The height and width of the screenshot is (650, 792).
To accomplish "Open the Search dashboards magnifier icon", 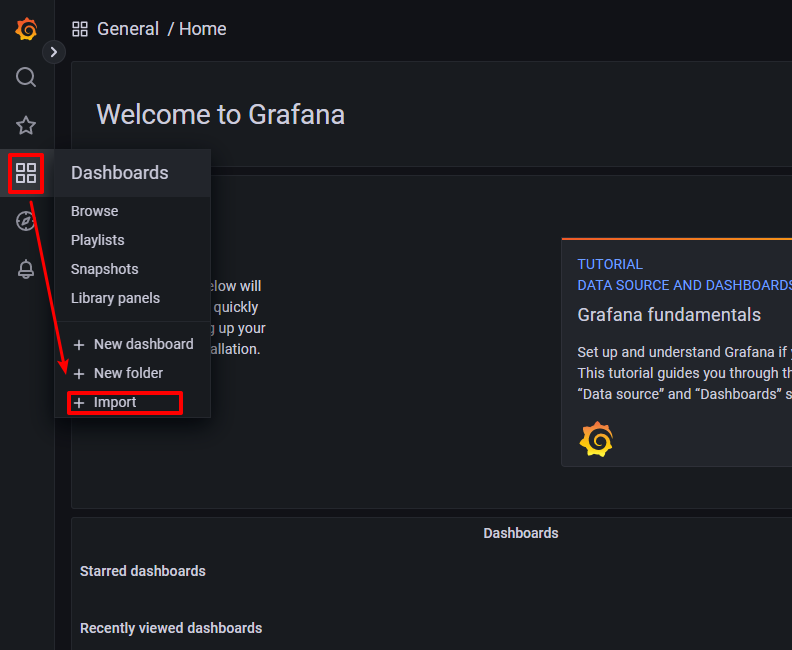I will click(x=26, y=77).
